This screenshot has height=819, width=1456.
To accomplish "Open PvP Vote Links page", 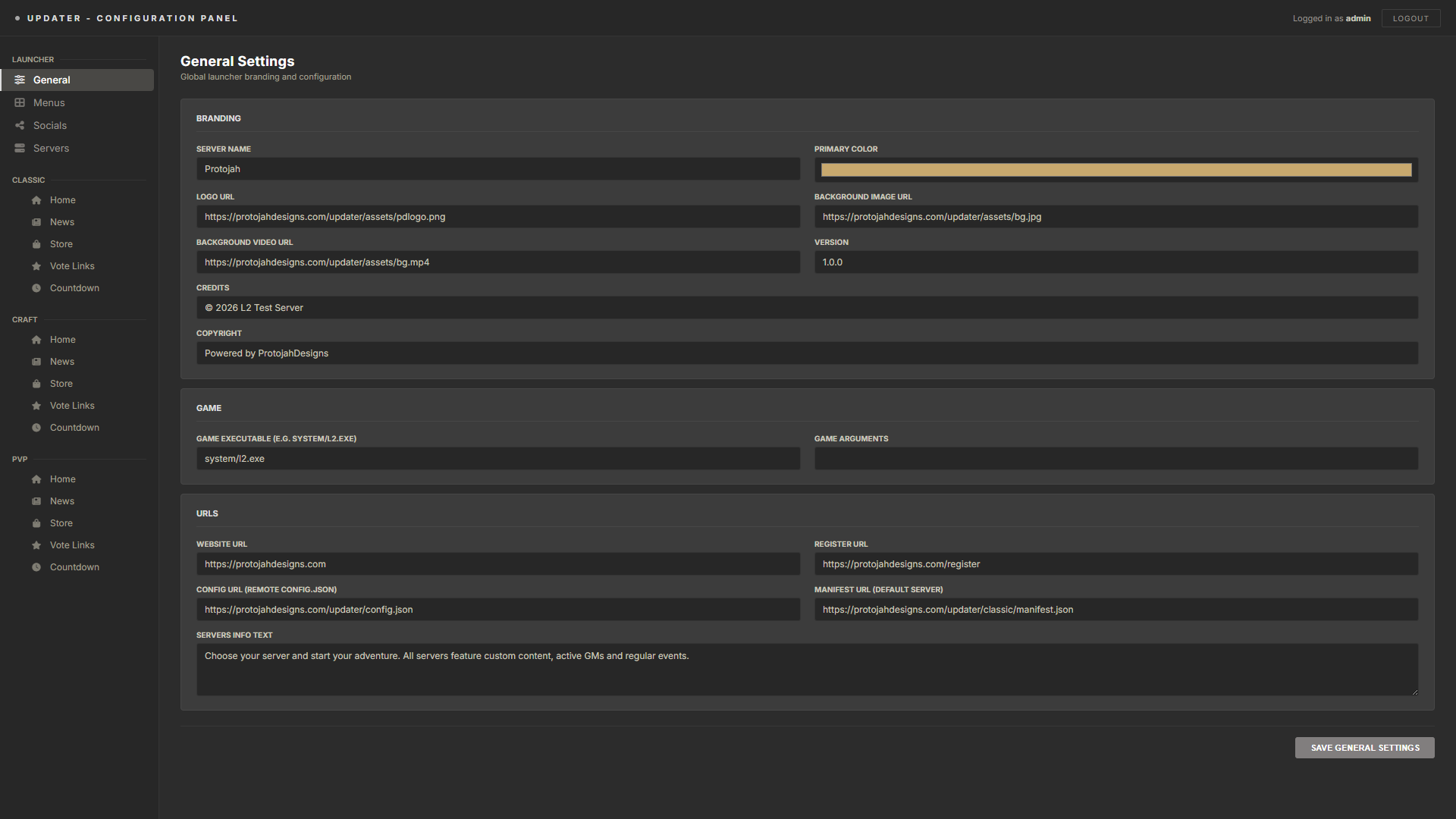I will [x=77, y=545].
